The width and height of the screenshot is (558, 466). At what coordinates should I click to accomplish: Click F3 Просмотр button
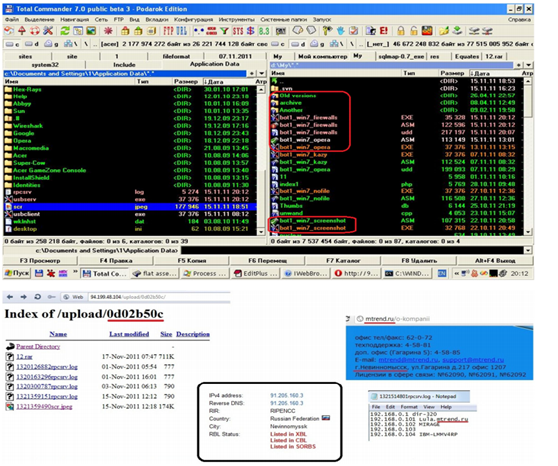click(40, 261)
